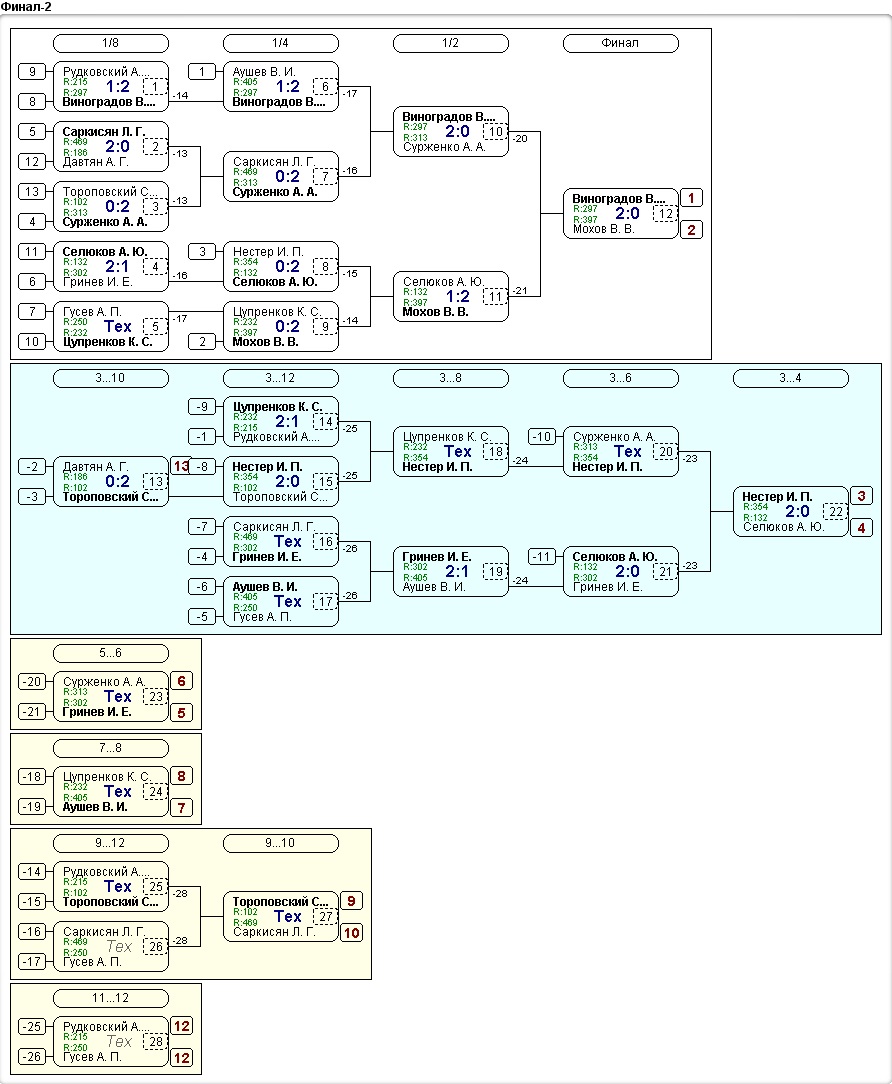Click the 1/4 round header

pos(281,43)
